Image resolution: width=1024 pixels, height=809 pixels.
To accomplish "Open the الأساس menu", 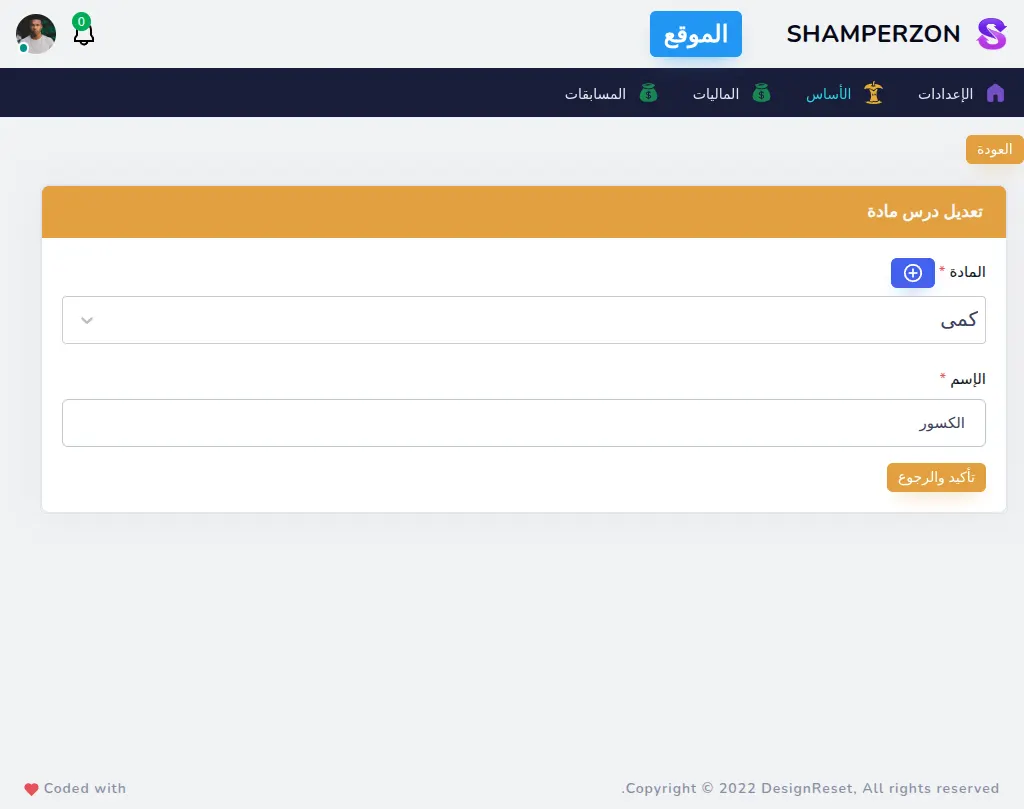I will click(x=829, y=94).
